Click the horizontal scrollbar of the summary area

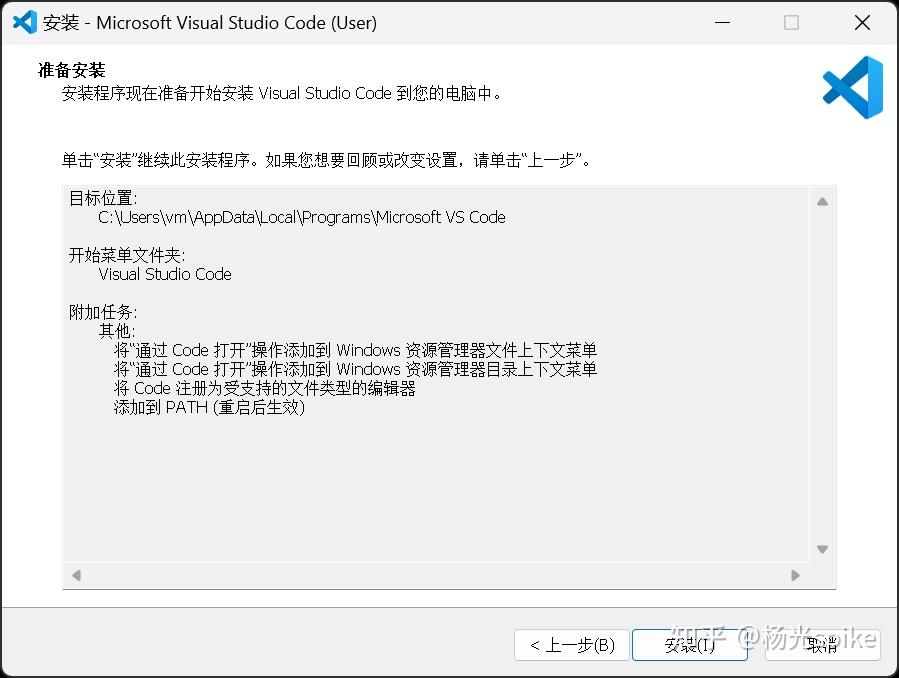pos(435,575)
